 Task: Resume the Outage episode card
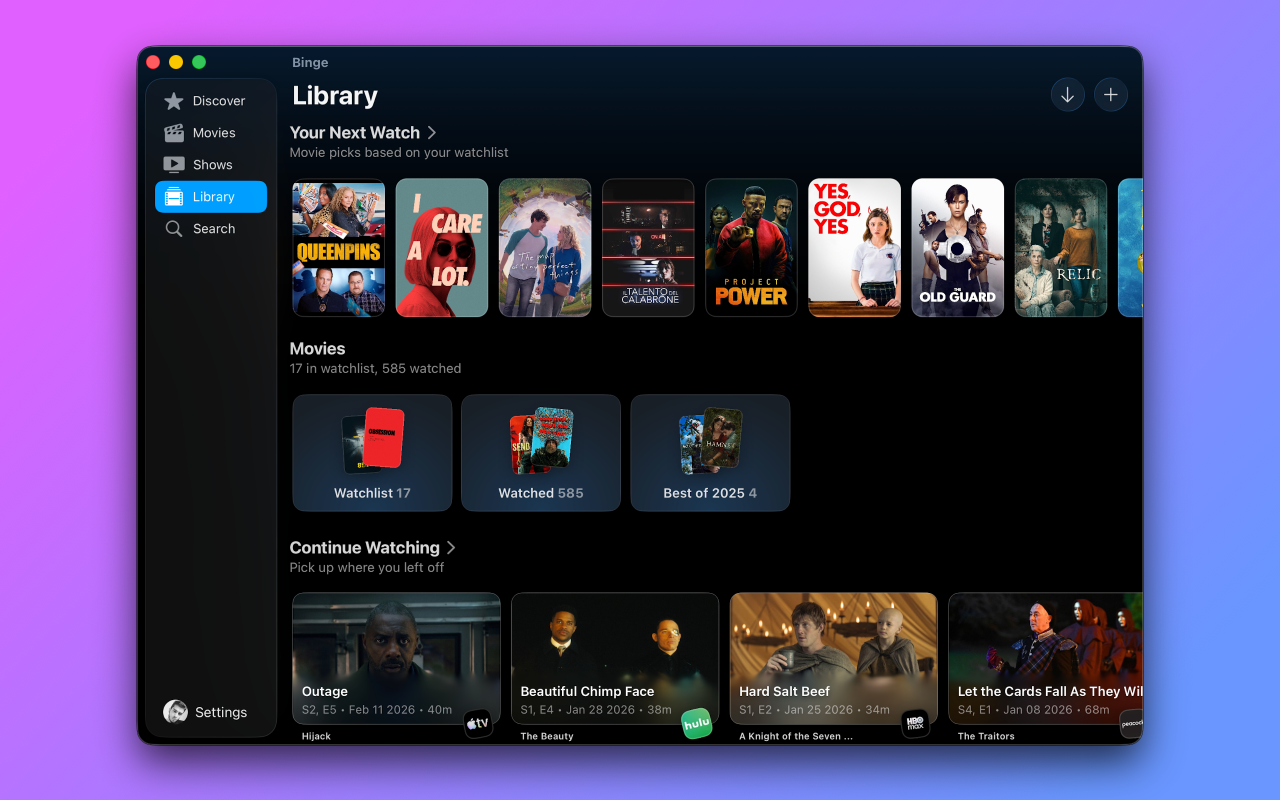point(396,658)
